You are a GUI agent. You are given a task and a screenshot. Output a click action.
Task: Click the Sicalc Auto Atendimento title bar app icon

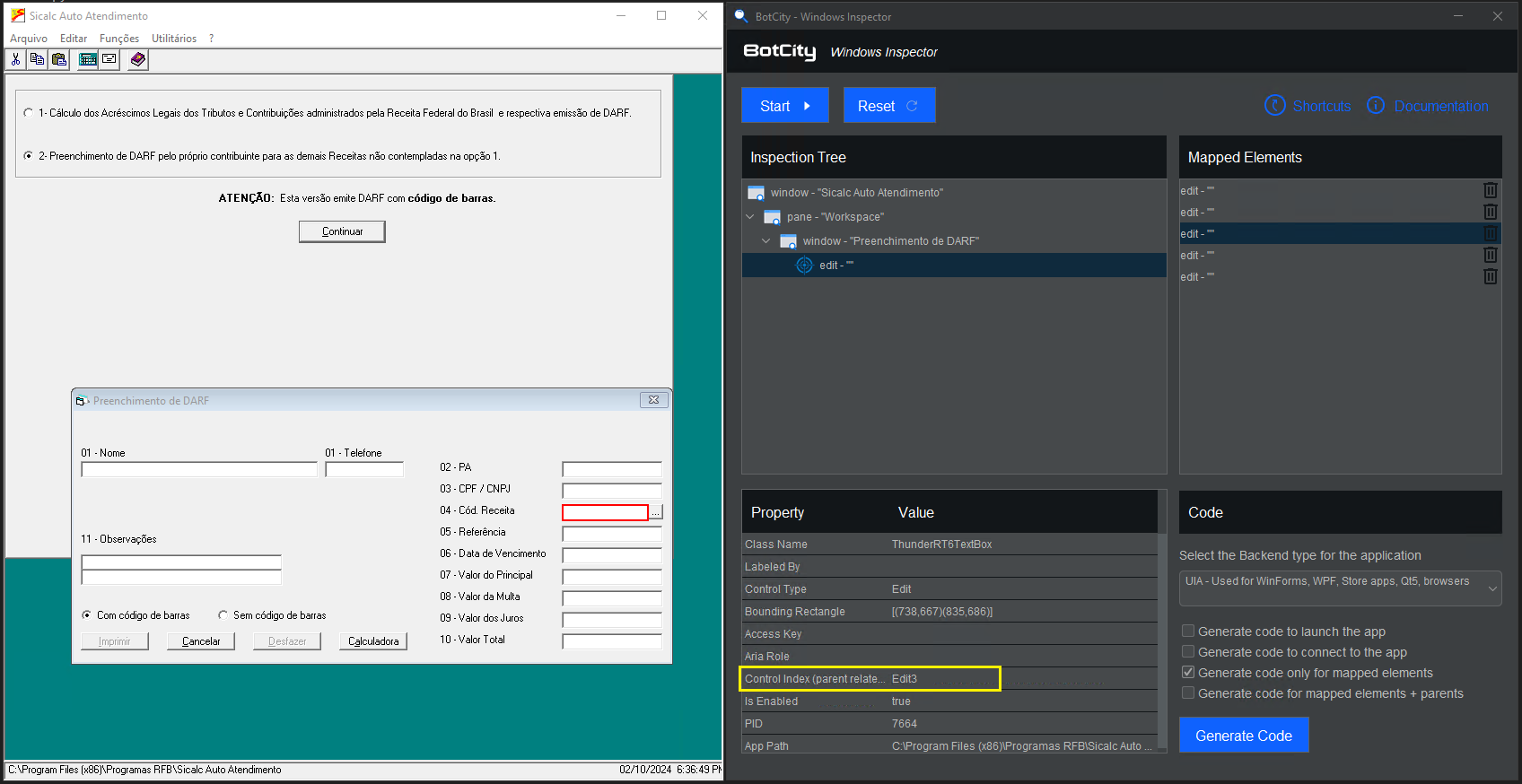[17, 15]
